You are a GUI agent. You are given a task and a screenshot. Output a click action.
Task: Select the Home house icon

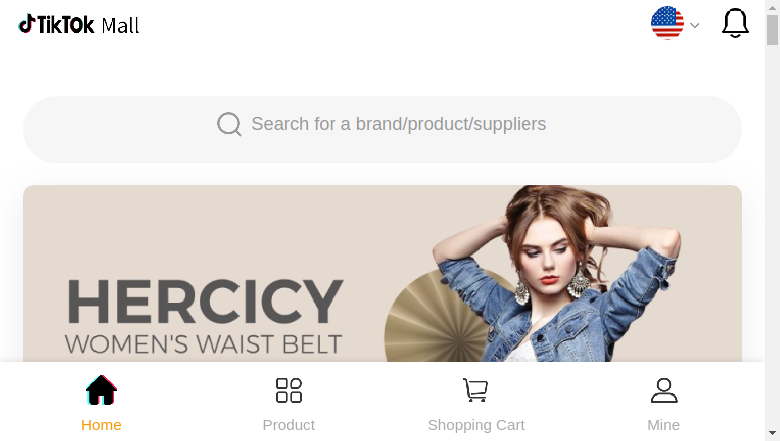(x=101, y=390)
